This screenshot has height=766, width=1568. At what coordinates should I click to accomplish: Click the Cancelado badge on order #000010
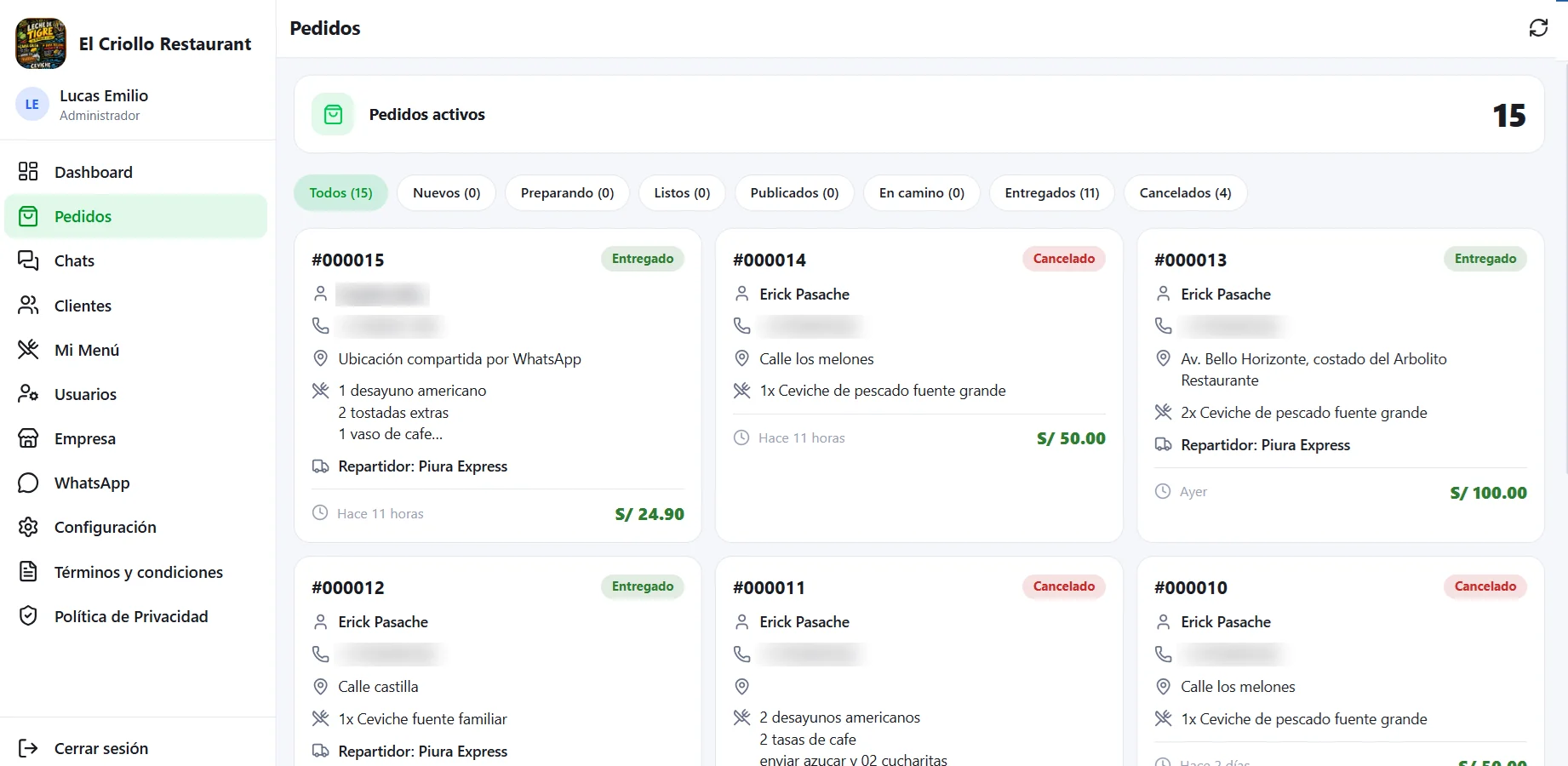click(1485, 586)
